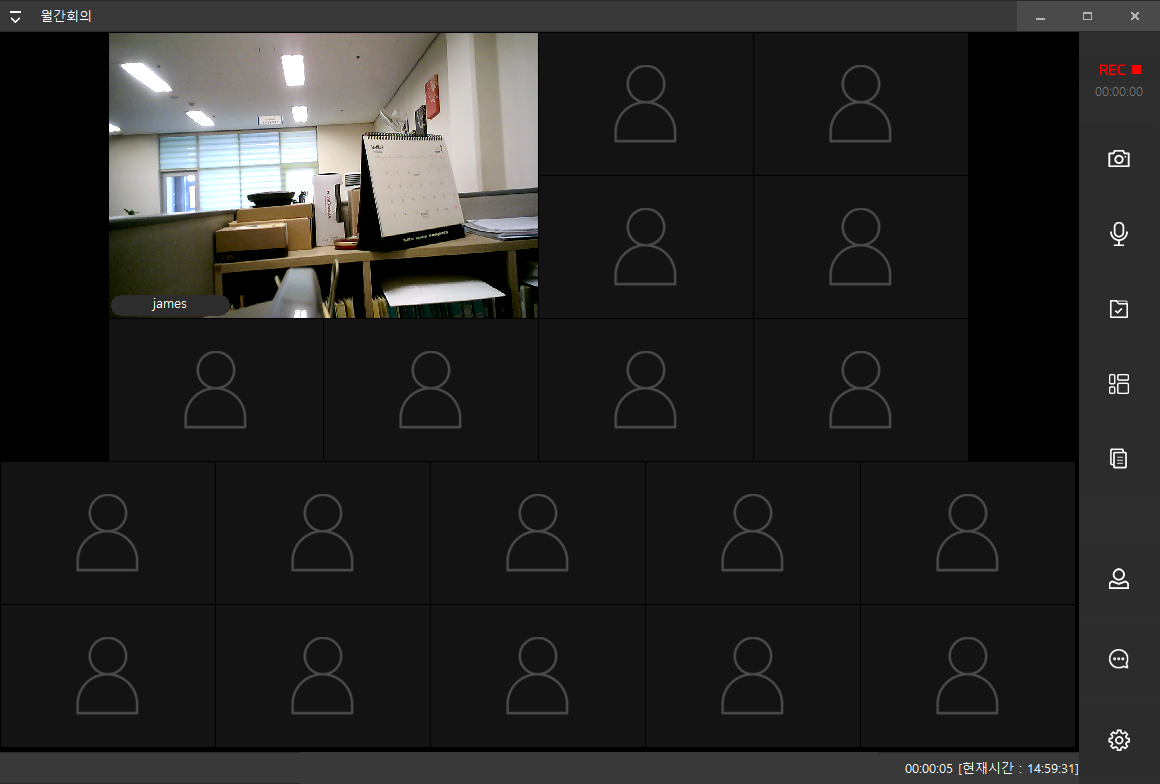
Task: Click the 00:00:00 recording timer
Action: point(1119,92)
